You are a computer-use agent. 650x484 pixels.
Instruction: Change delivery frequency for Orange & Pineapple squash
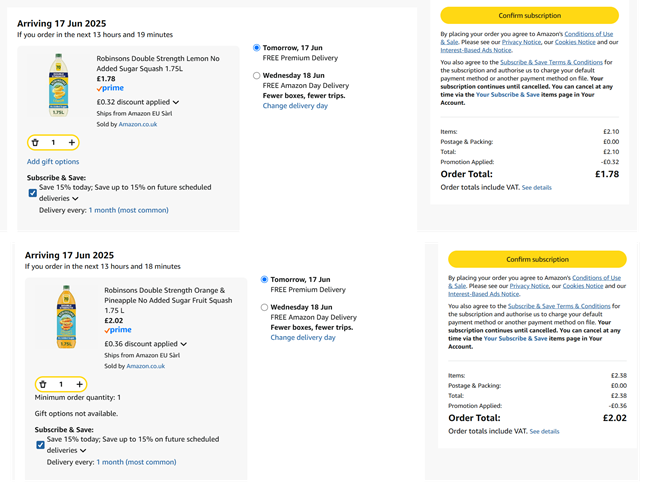click(136, 462)
